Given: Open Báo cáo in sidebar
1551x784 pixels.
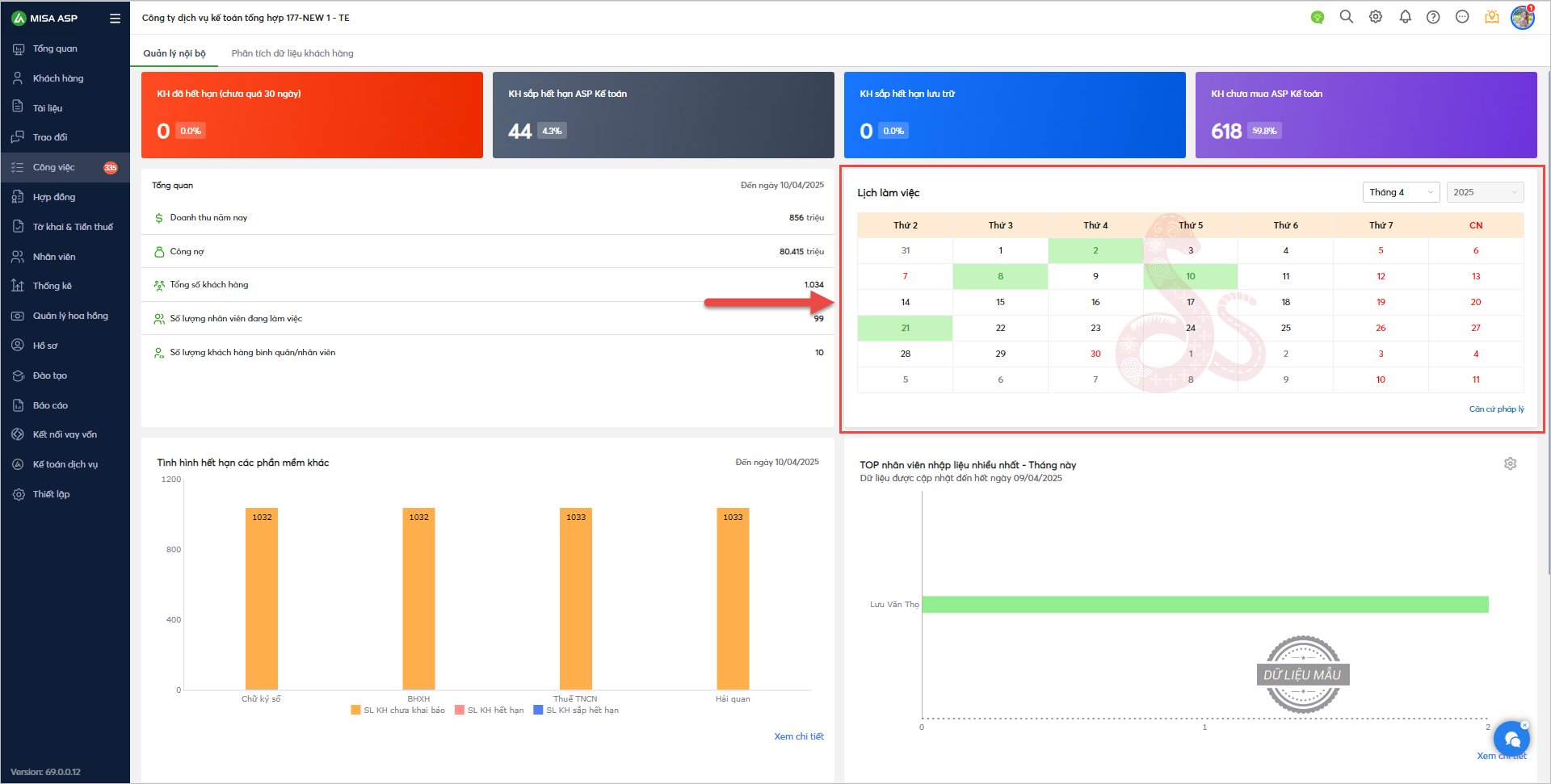Looking at the screenshot, I should coord(65,405).
